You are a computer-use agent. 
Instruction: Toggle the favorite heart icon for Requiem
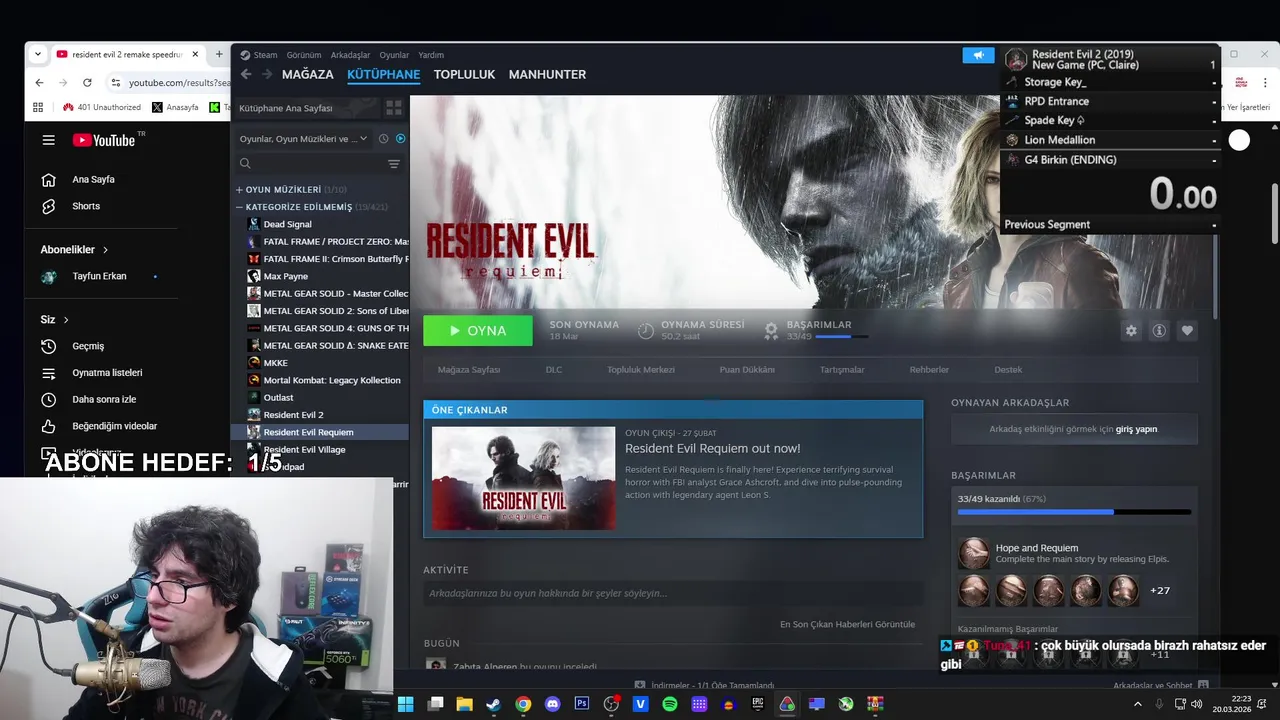[x=1187, y=331]
